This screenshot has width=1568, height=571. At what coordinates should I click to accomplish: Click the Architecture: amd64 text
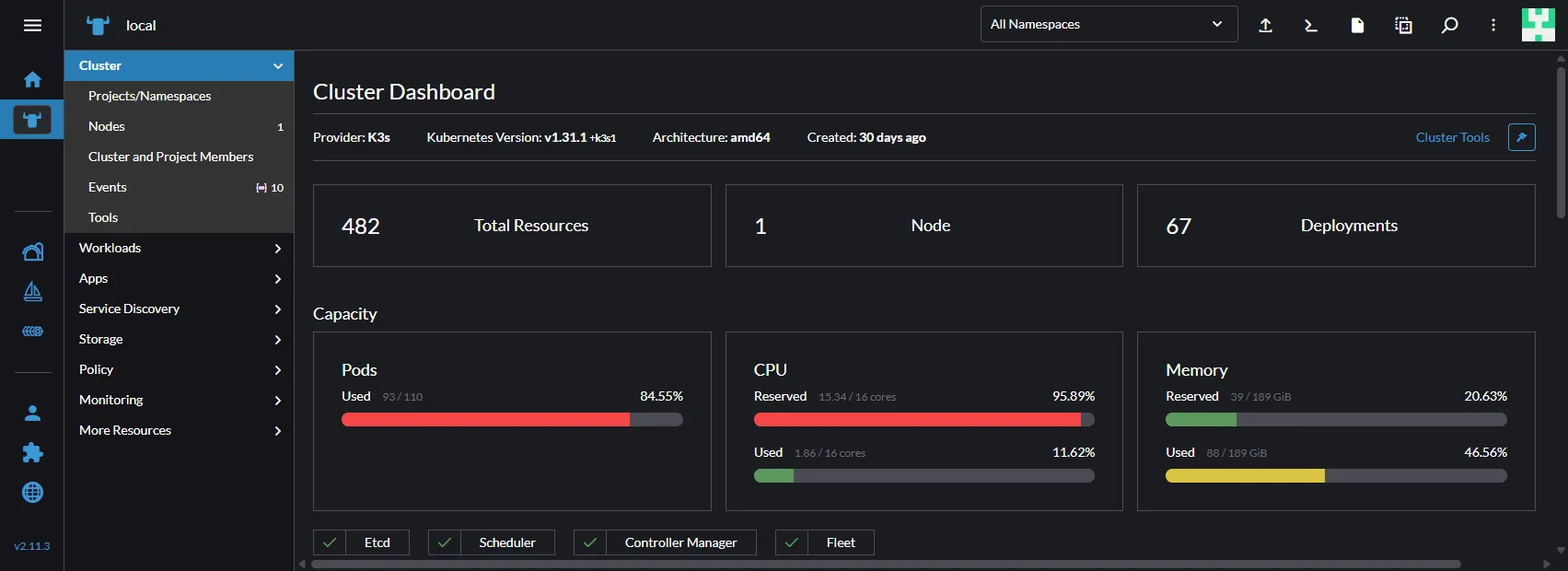tap(711, 137)
